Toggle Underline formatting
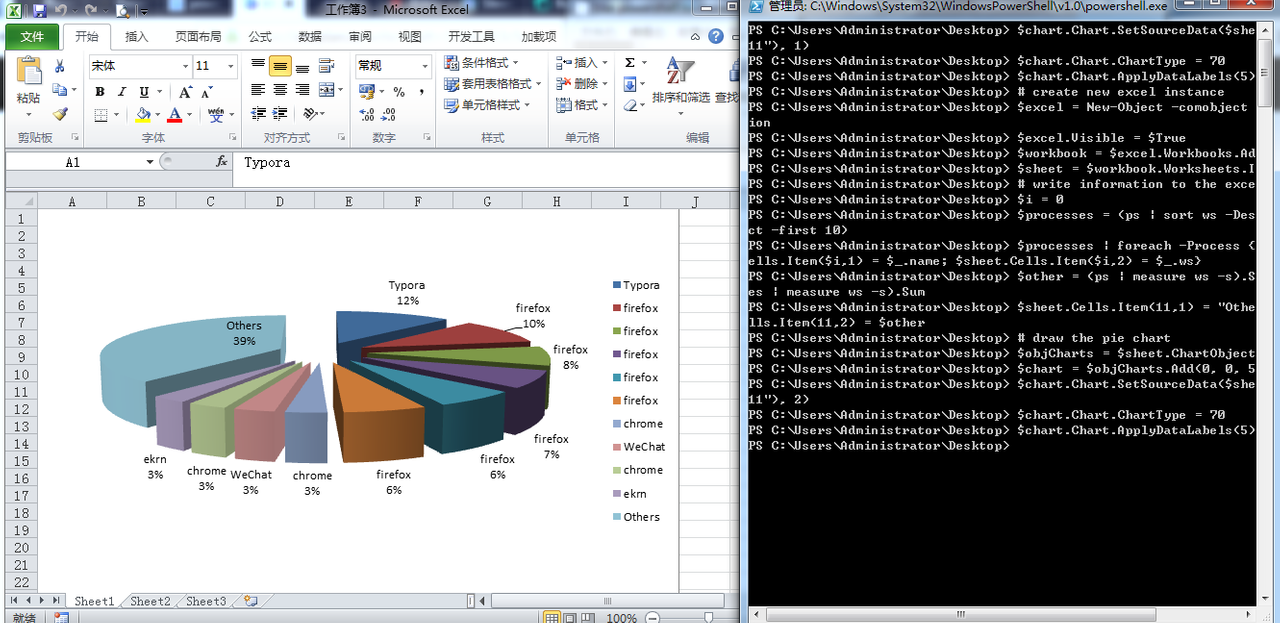Viewport: 1280px width, 623px height. (x=143, y=92)
